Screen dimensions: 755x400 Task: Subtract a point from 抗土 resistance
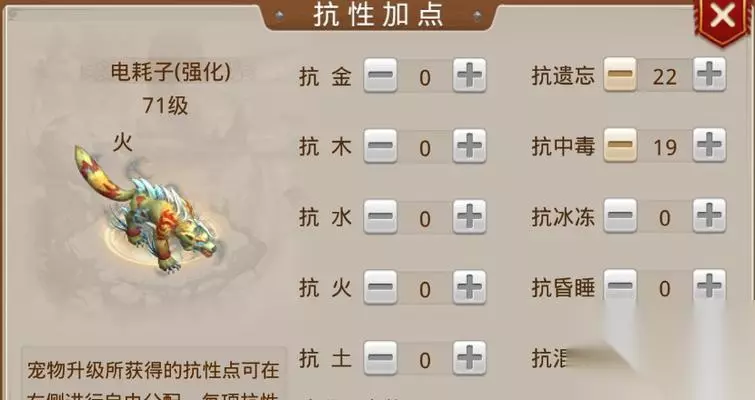[380, 358]
